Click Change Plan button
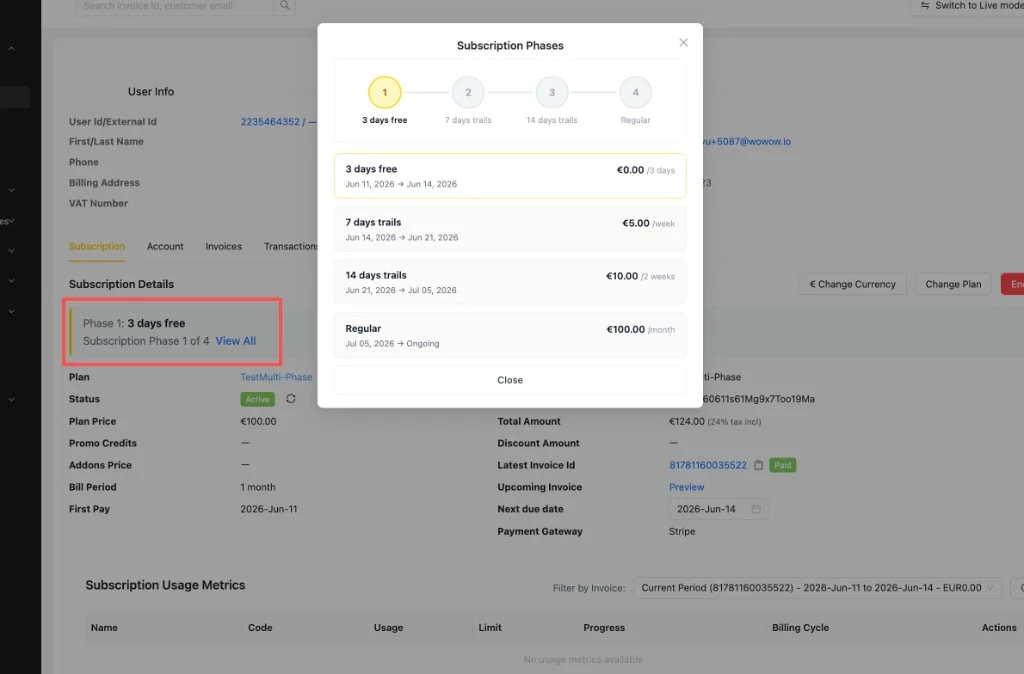This screenshot has width=1024, height=674. click(x=953, y=284)
